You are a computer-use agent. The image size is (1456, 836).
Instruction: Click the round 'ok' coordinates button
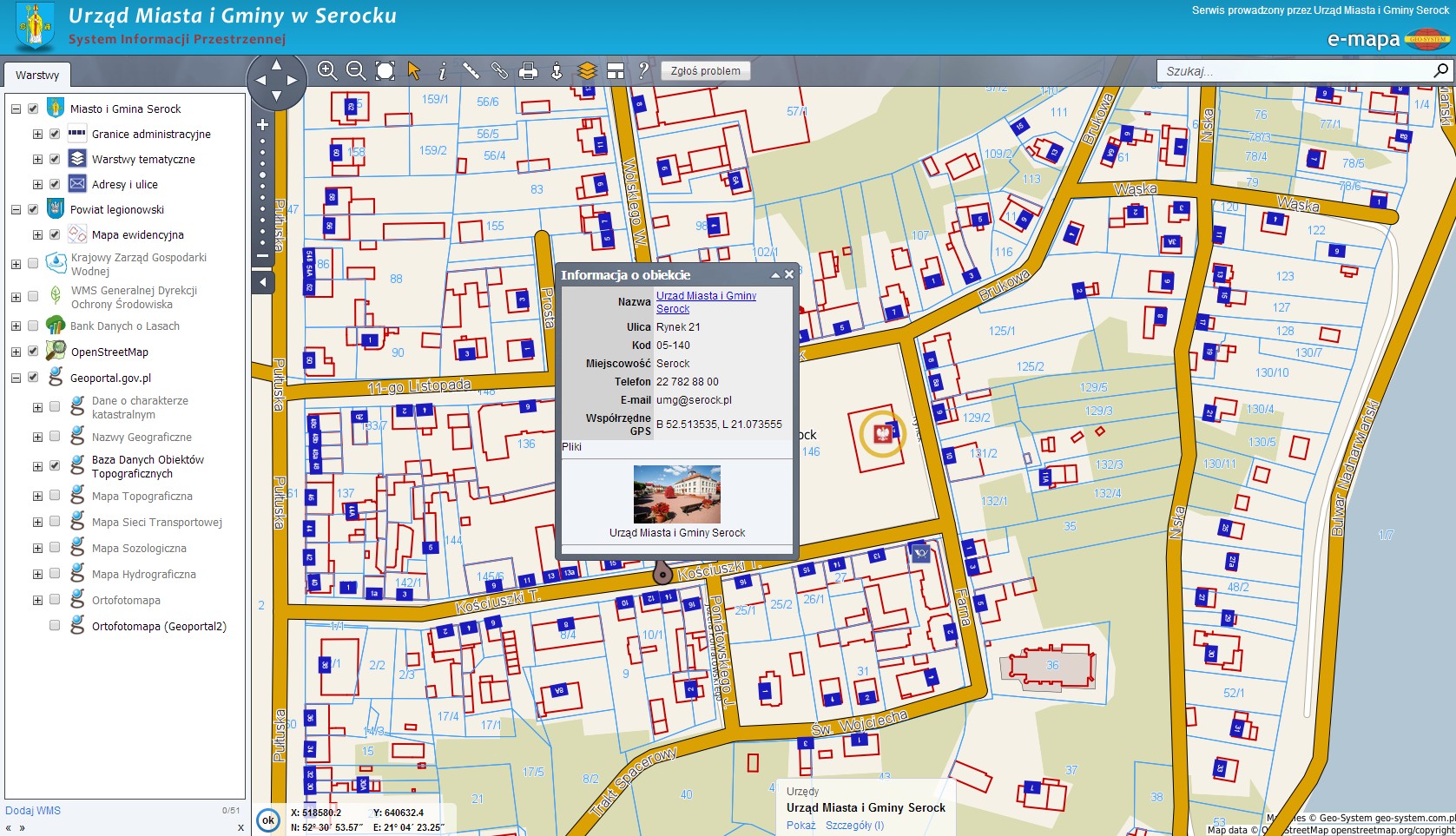click(268, 820)
